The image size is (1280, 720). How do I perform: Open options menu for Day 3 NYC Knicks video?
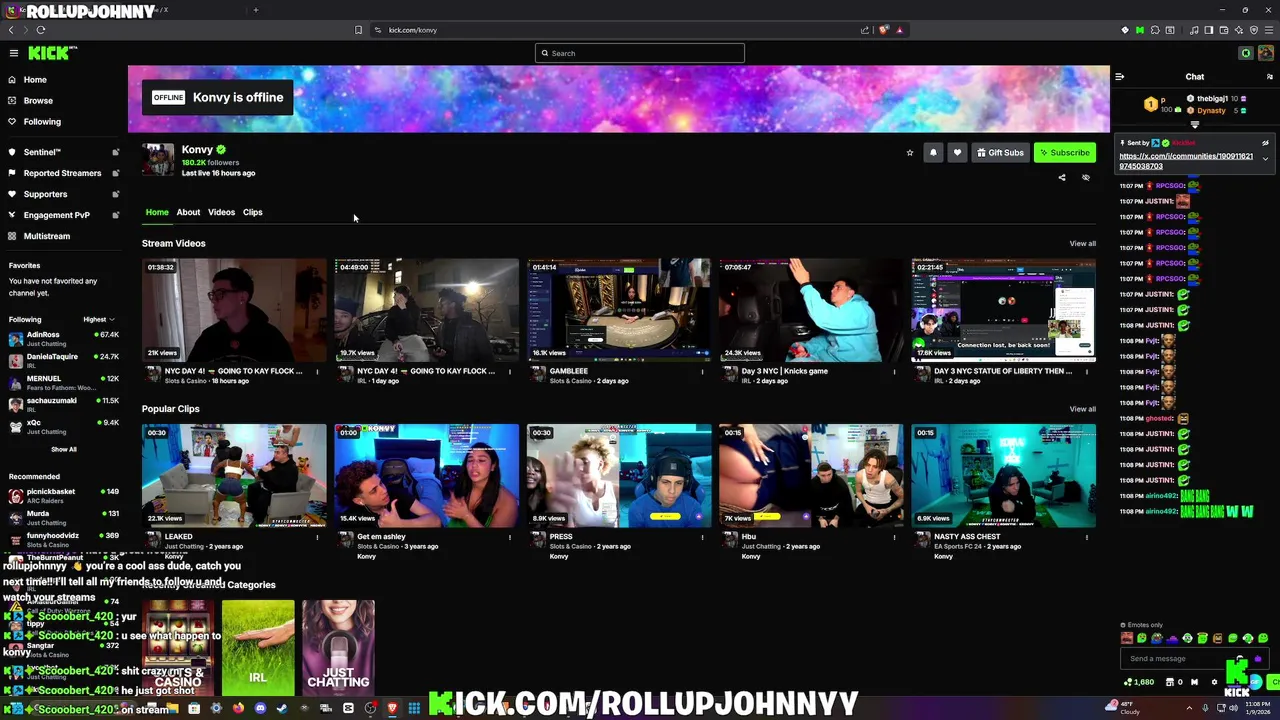pyautogui.click(x=894, y=372)
